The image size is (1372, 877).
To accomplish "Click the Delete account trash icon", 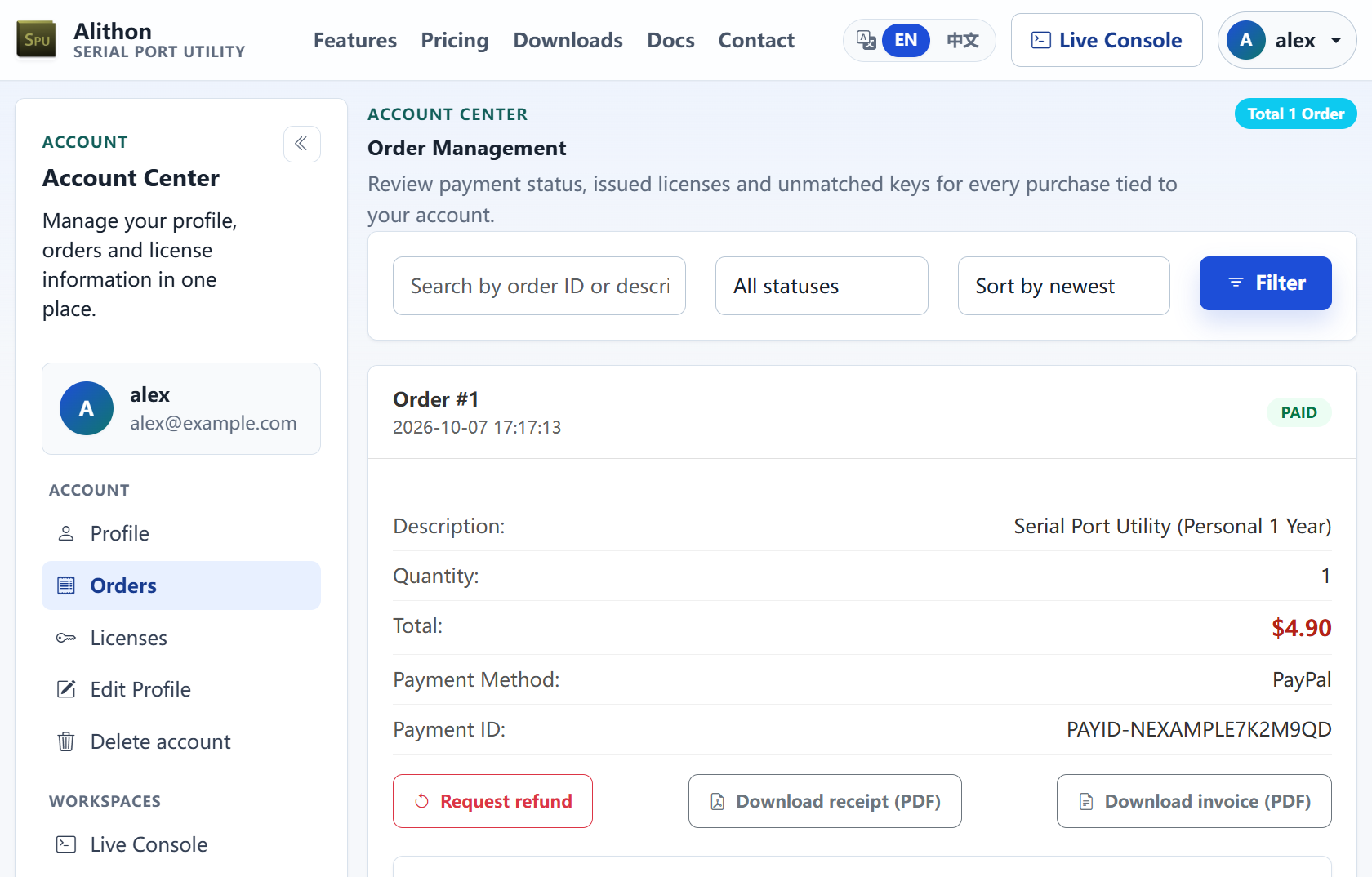I will coord(66,741).
